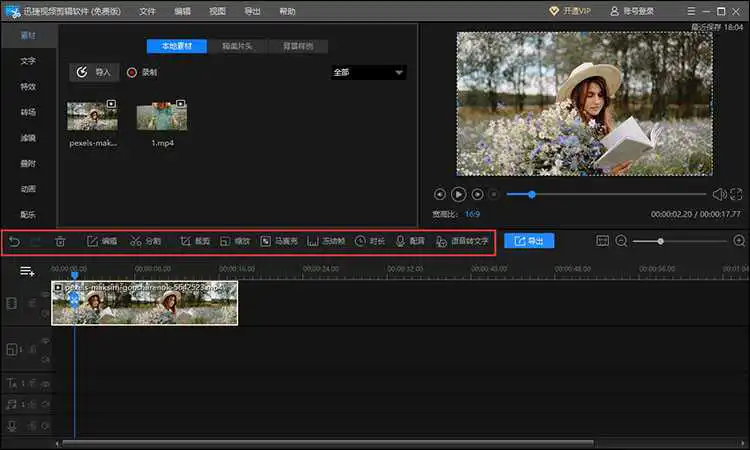The width and height of the screenshot is (750, 450).
Task: Open the 全部 filter dropdown
Action: (368, 73)
